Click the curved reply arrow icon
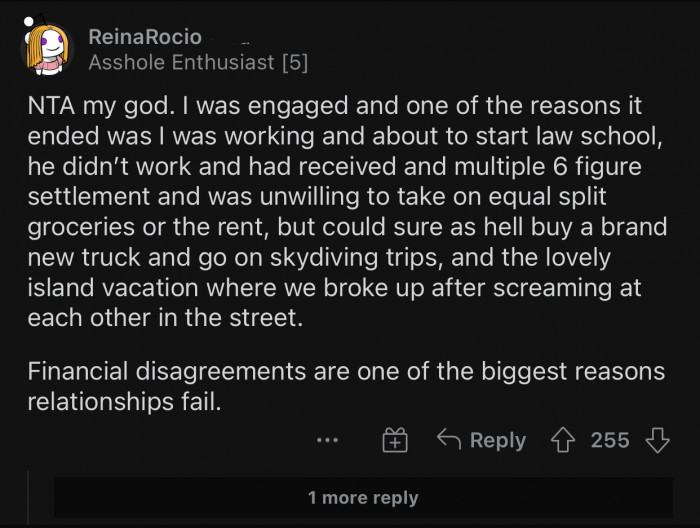The width and height of the screenshot is (700, 528). tap(448, 440)
